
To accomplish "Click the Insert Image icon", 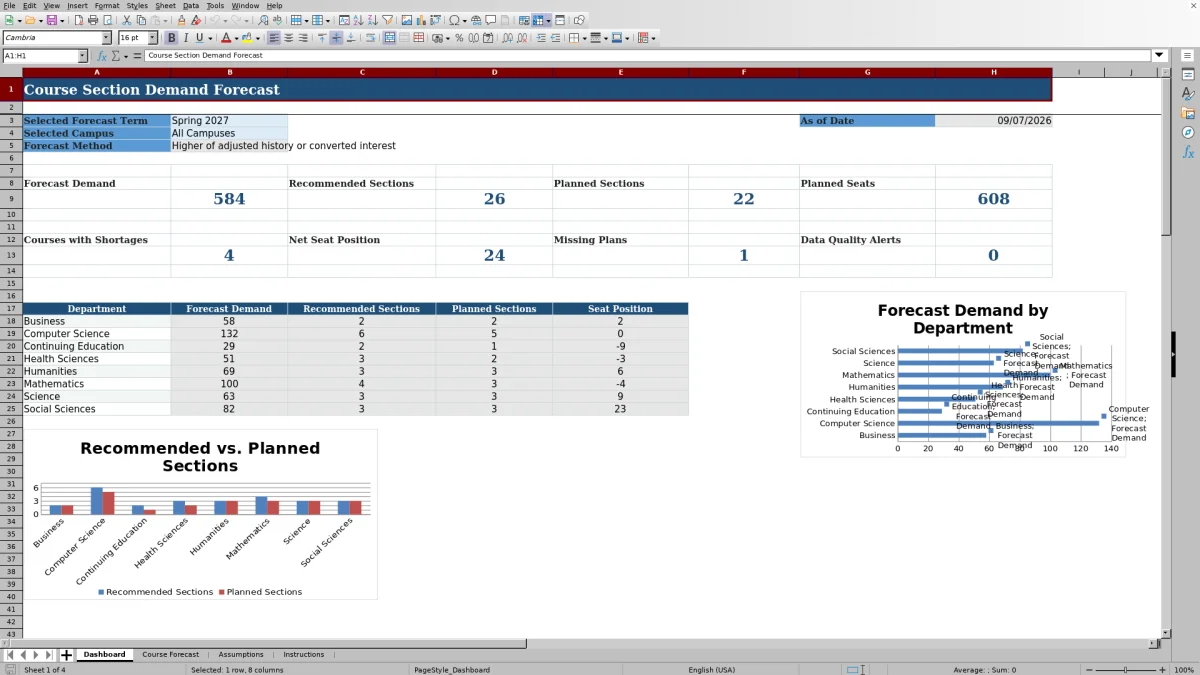I will pyautogui.click(x=406, y=20).
